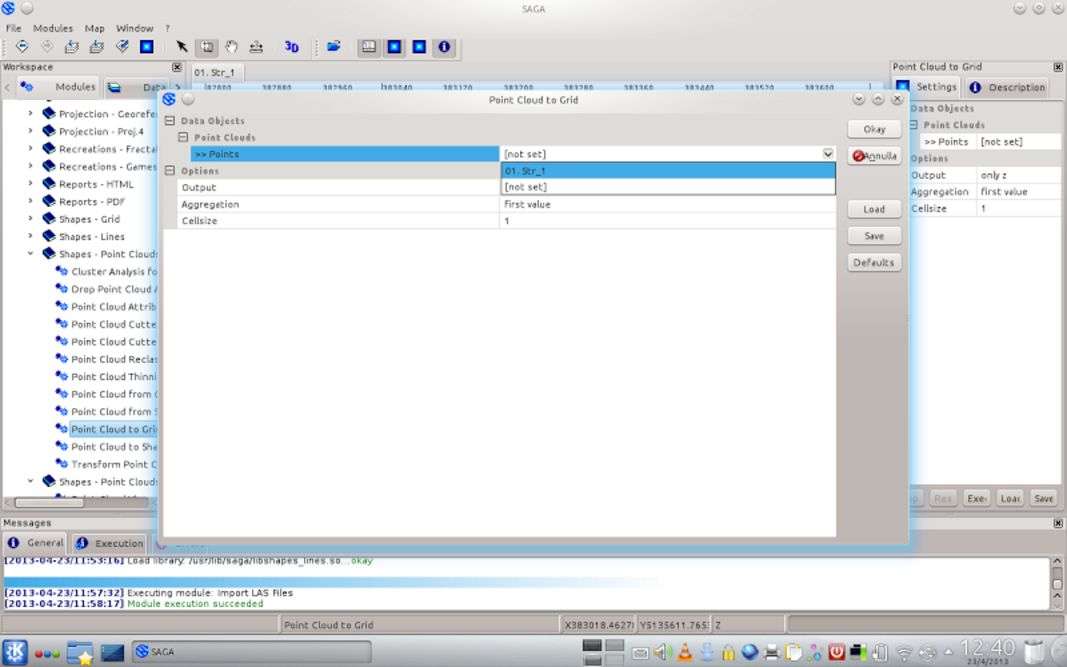The image size is (1067, 667).
Task: Click the open folder Load icon
Action: pos(334,47)
